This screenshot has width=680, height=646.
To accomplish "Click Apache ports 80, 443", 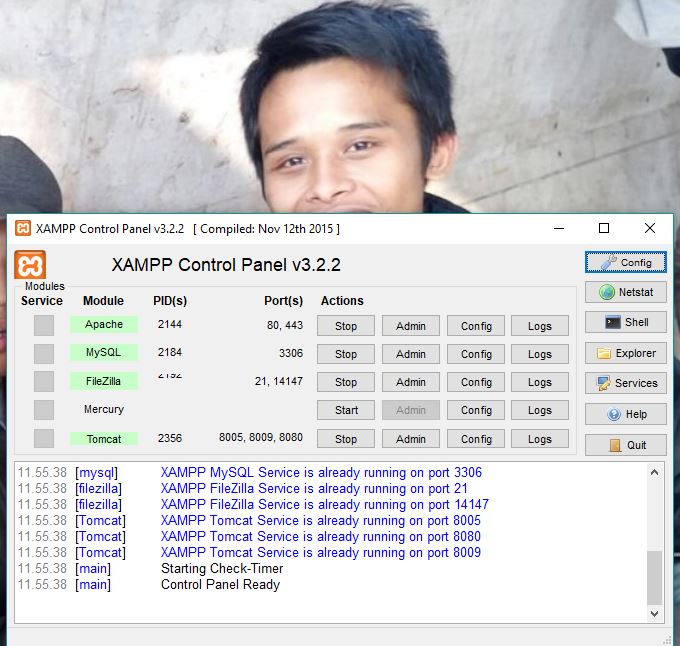I will click(x=284, y=325).
